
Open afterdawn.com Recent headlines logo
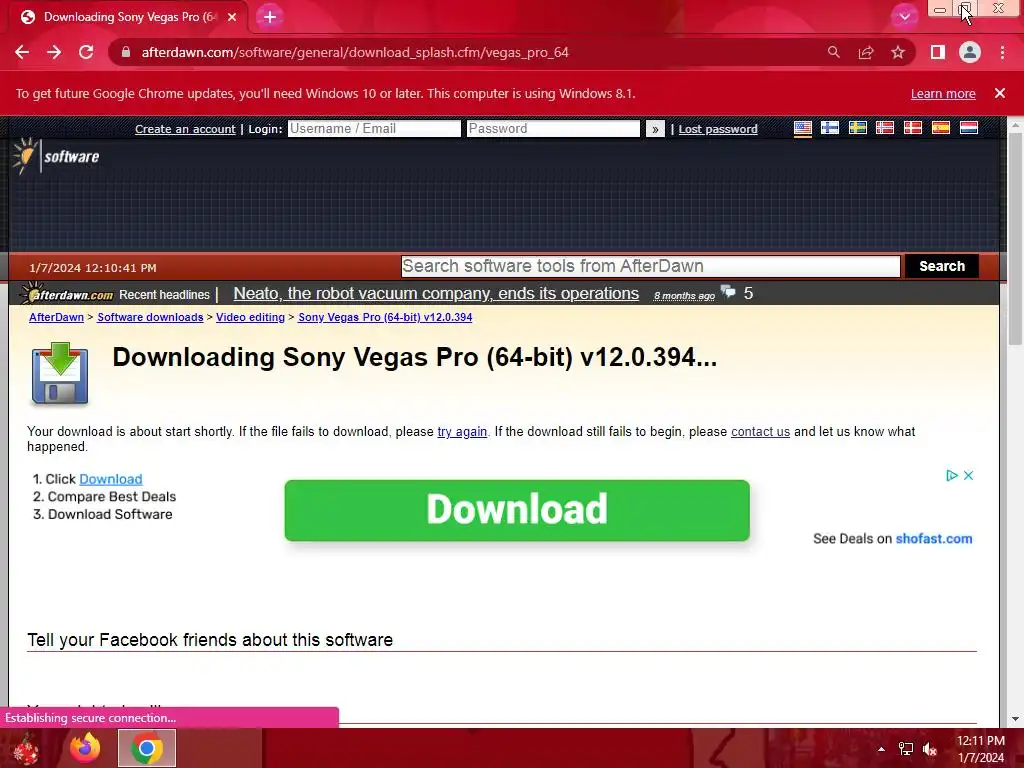67,294
